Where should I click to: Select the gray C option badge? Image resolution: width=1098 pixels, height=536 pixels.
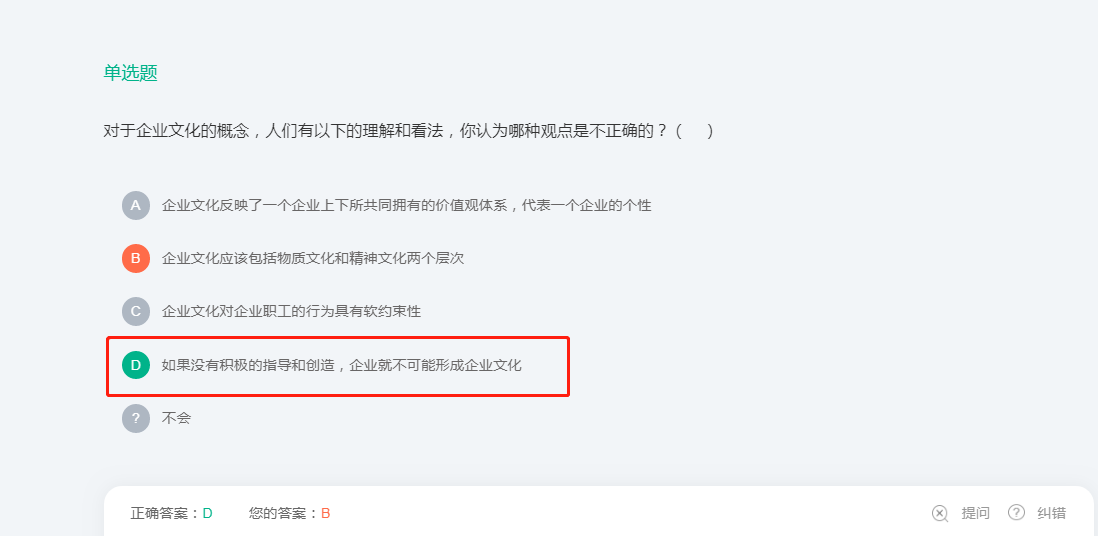tap(136, 312)
